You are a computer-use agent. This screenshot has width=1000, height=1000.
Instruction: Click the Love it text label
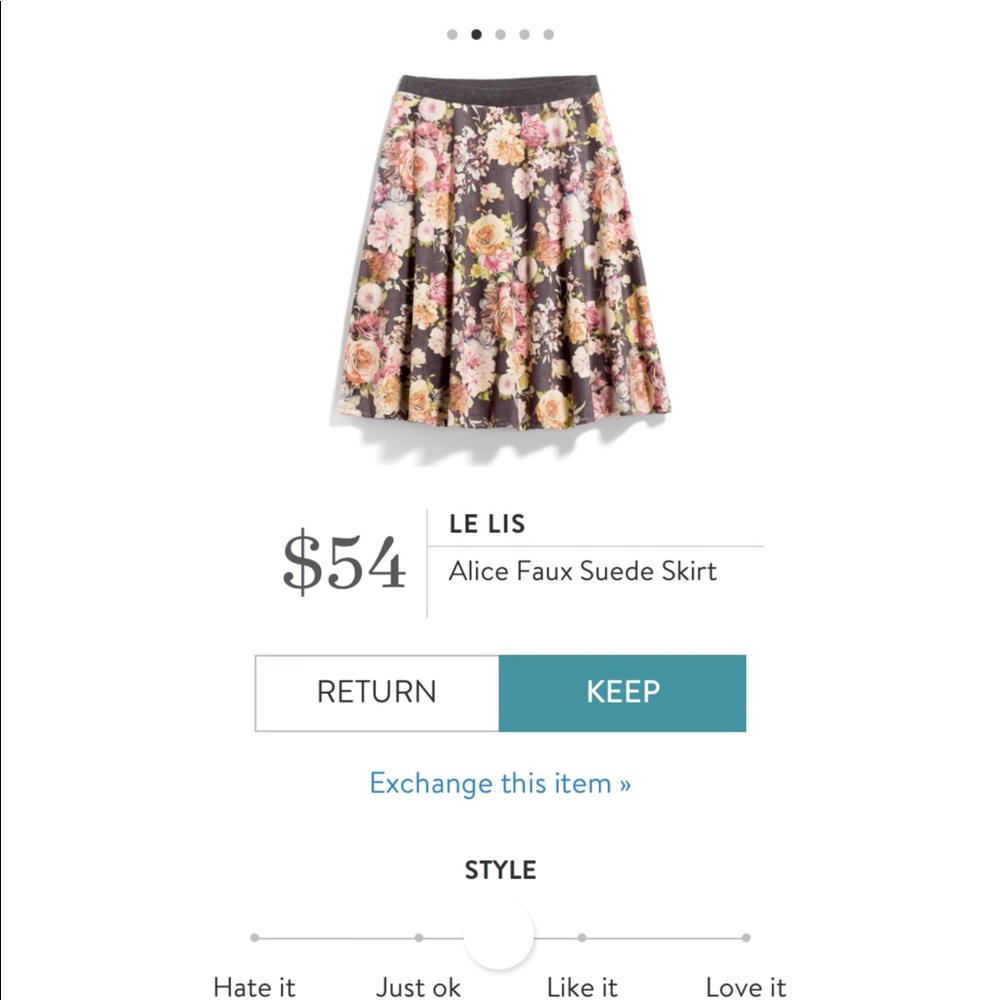(746, 987)
